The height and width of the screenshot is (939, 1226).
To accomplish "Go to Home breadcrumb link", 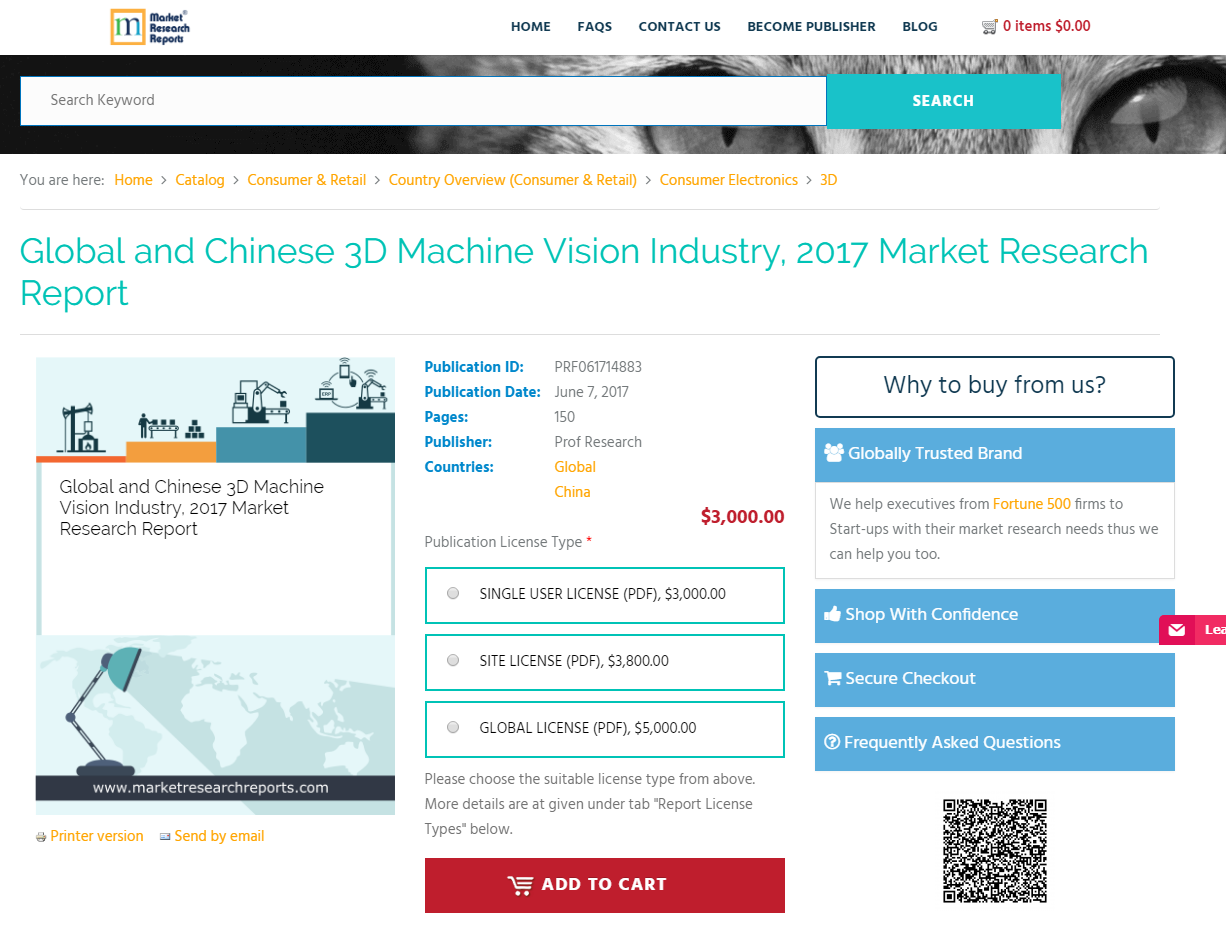I will pos(134,180).
